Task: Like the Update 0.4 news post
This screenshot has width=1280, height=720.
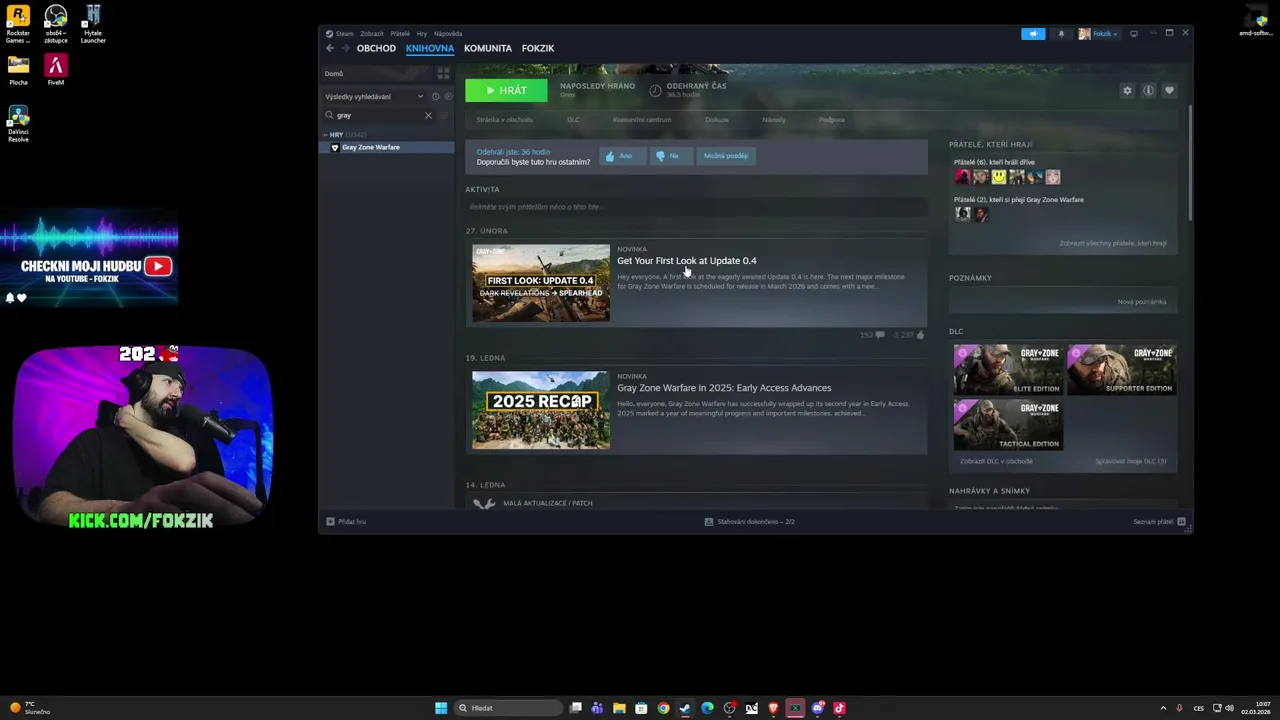Action: click(x=909, y=335)
